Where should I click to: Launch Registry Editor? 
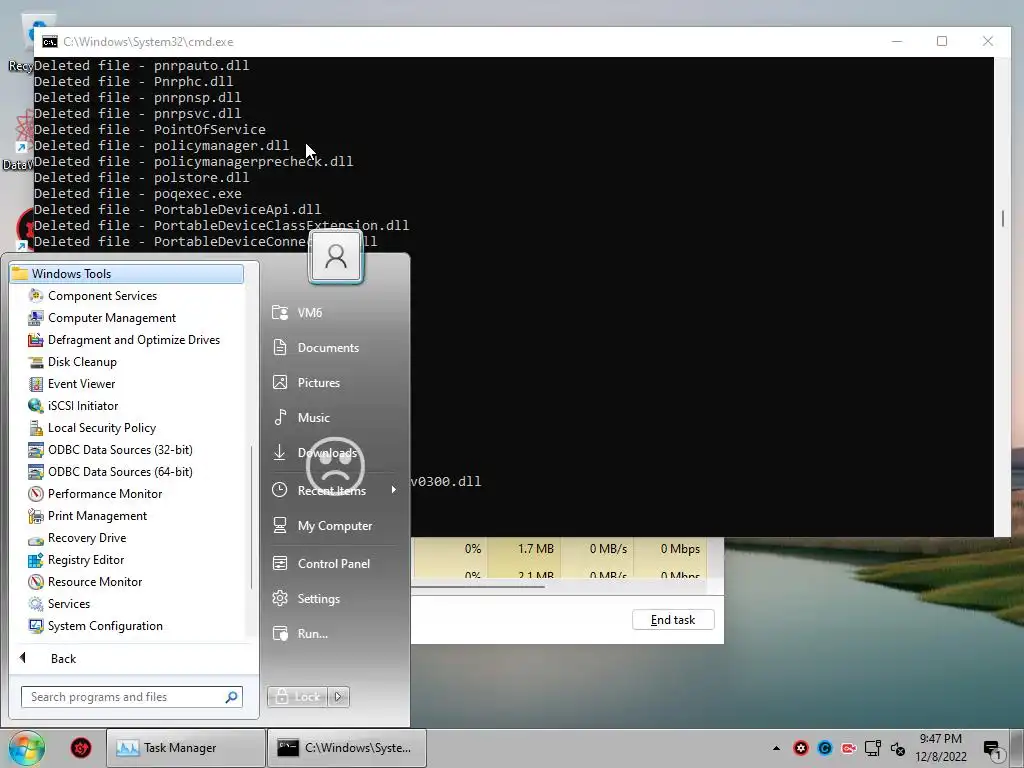86,560
